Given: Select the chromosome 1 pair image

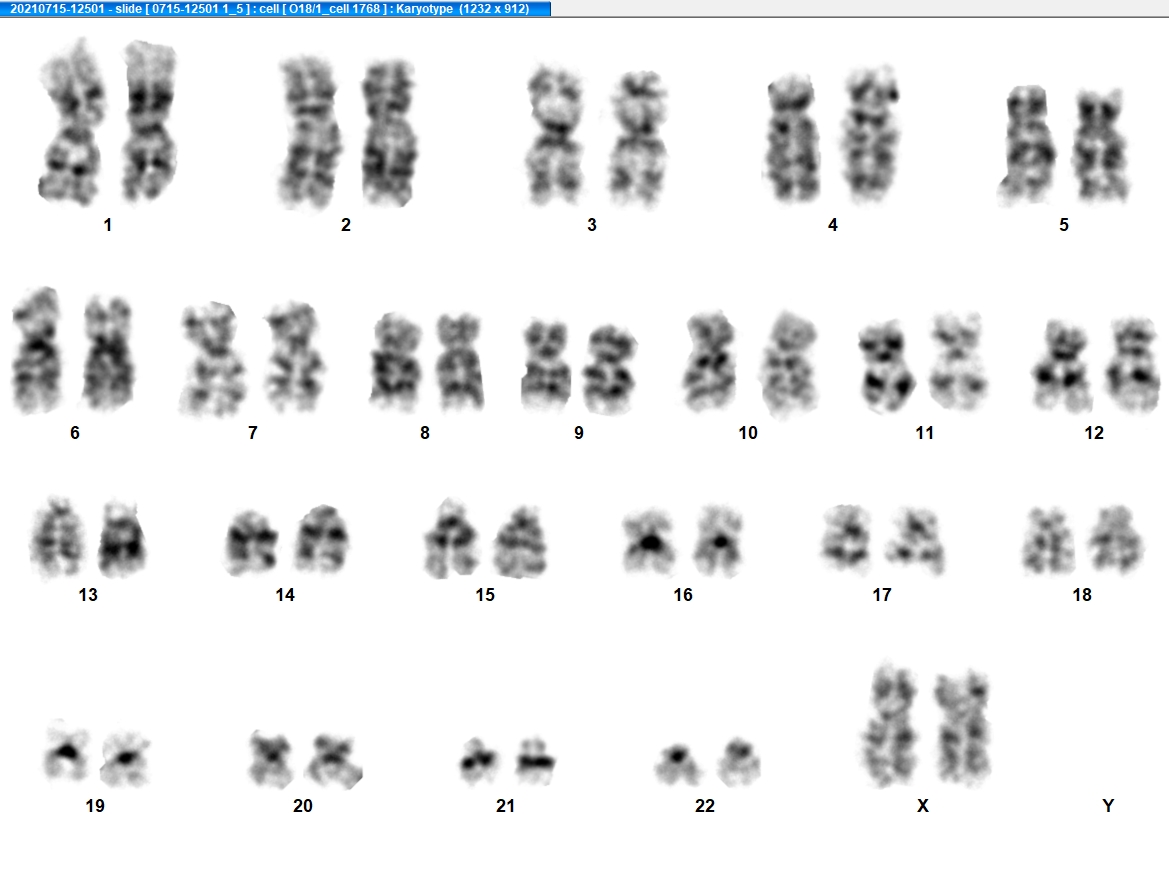Looking at the screenshot, I should [108, 122].
